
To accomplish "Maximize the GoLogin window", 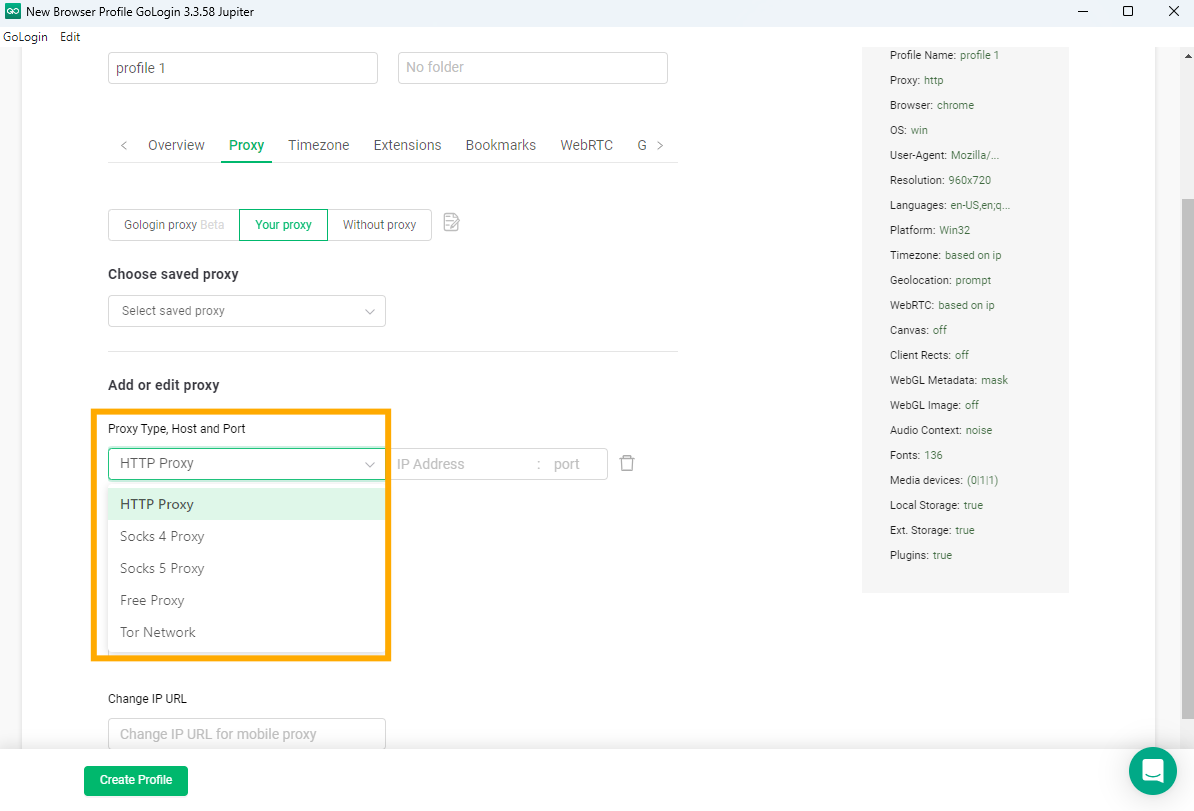I will click(1128, 11).
